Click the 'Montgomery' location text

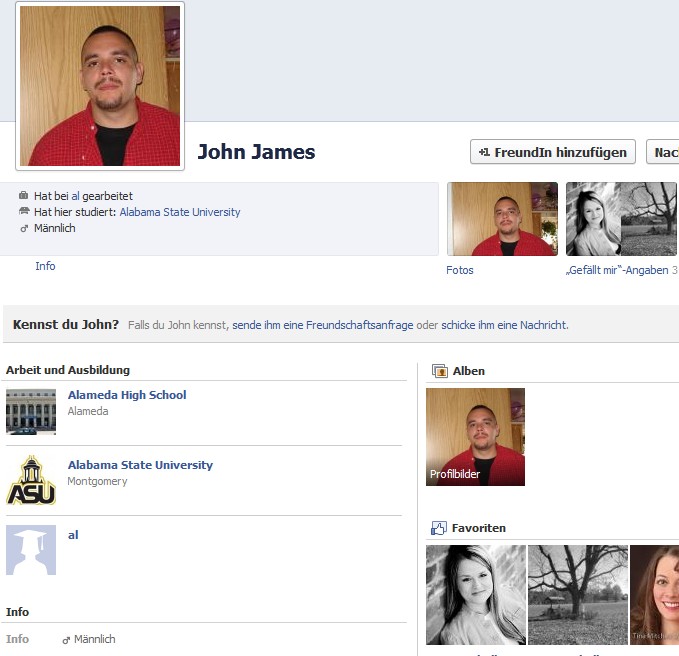coord(97,481)
